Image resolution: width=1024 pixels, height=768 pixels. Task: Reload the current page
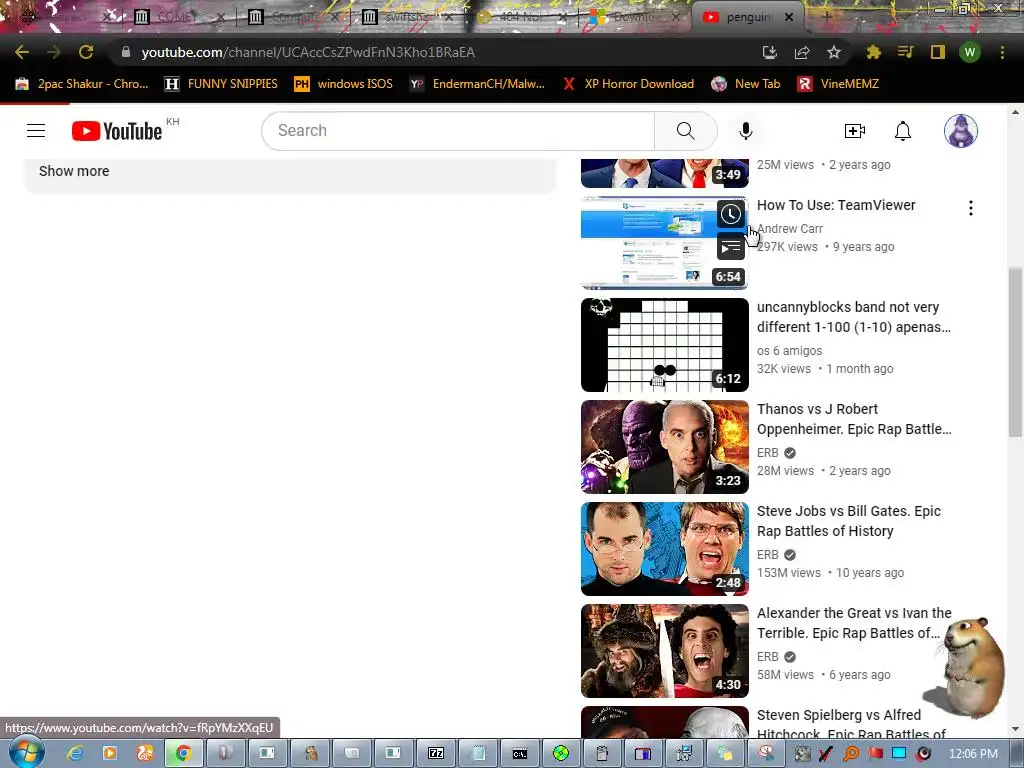(x=86, y=52)
